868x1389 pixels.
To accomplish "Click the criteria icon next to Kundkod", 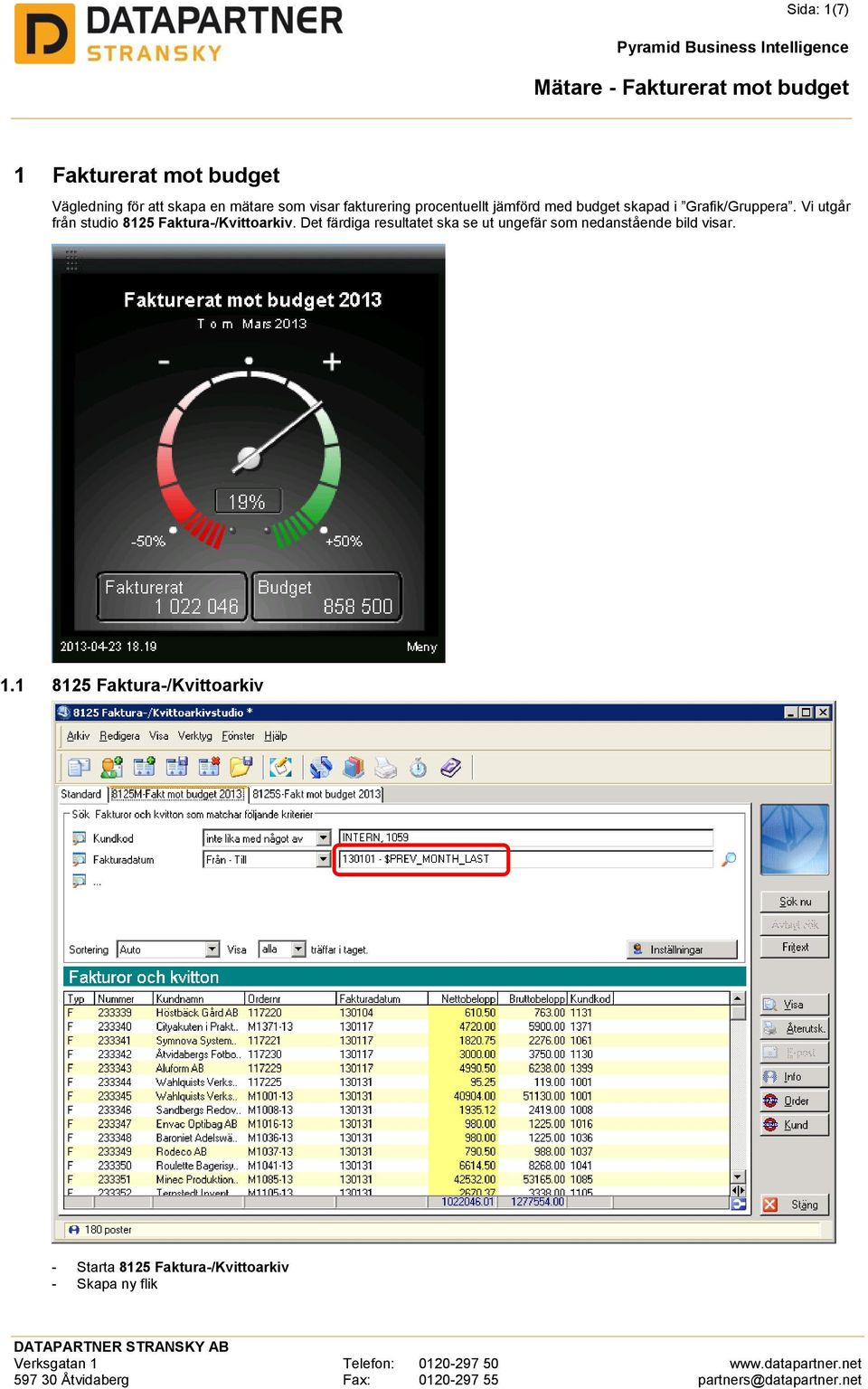I will point(80,838).
